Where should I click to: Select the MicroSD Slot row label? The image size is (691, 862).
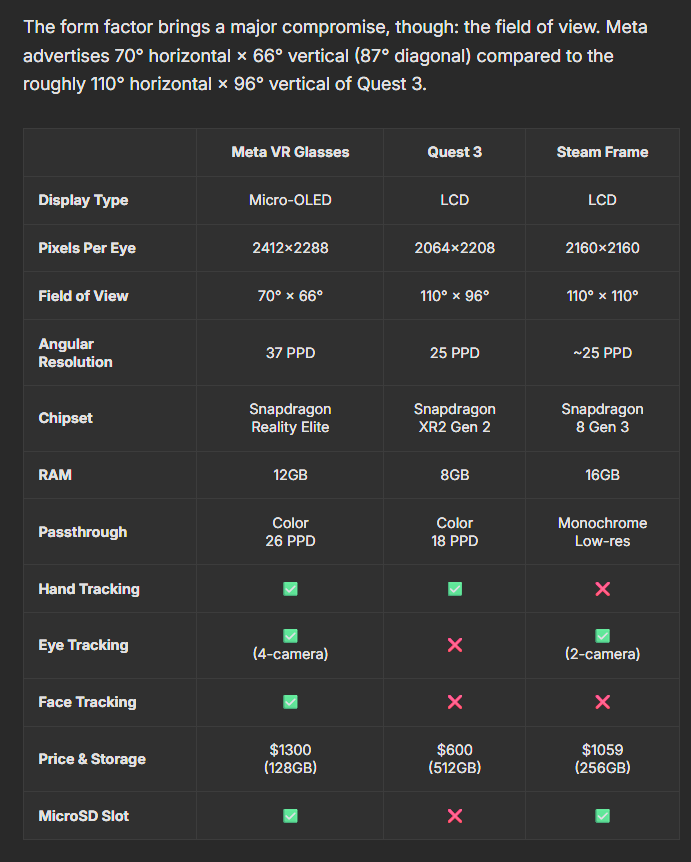[x=84, y=816]
